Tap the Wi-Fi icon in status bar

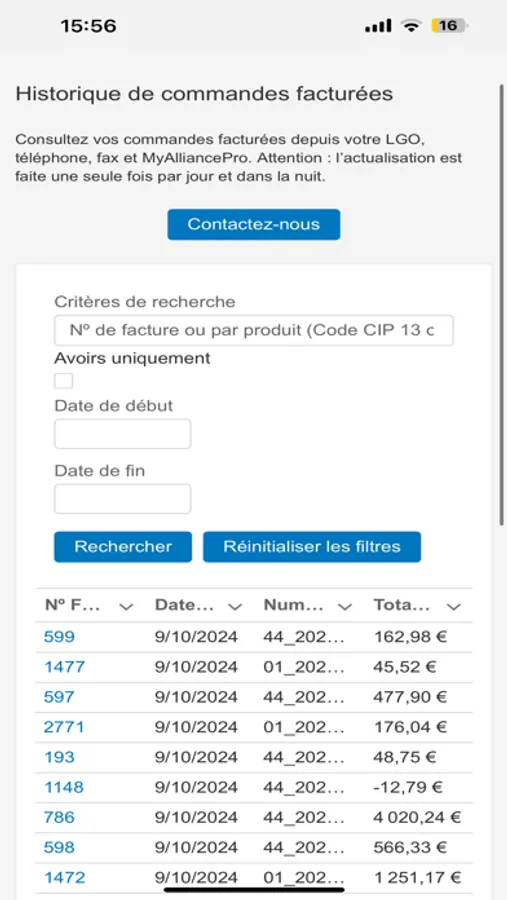pos(411,26)
